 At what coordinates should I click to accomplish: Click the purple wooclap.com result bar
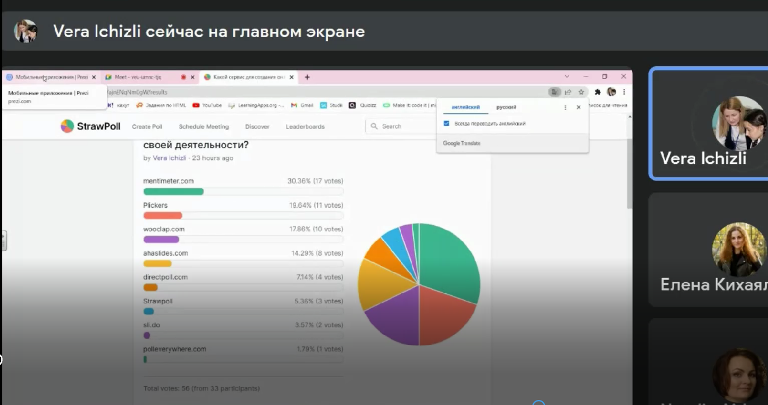[x=161, y=239]
